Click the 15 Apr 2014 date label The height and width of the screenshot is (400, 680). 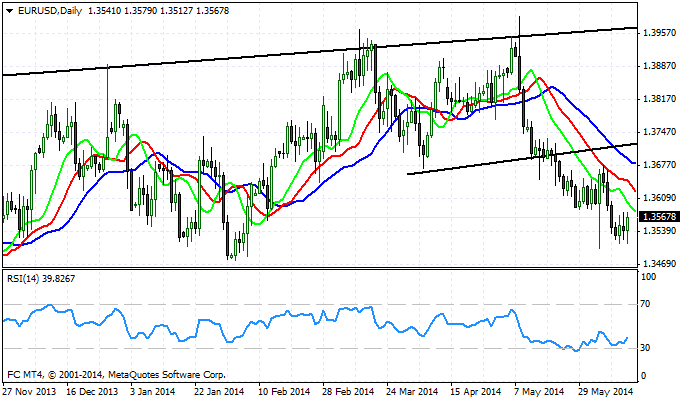(x=476, y=391)
